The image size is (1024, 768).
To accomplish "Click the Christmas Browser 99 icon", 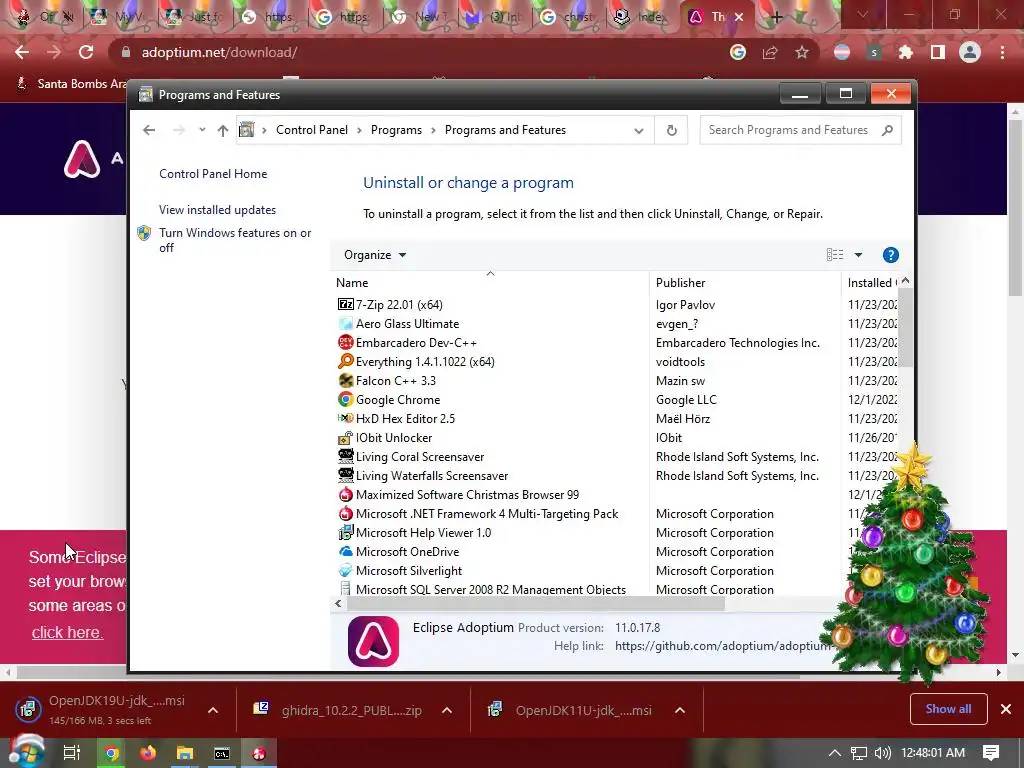I will click(345, 494).
